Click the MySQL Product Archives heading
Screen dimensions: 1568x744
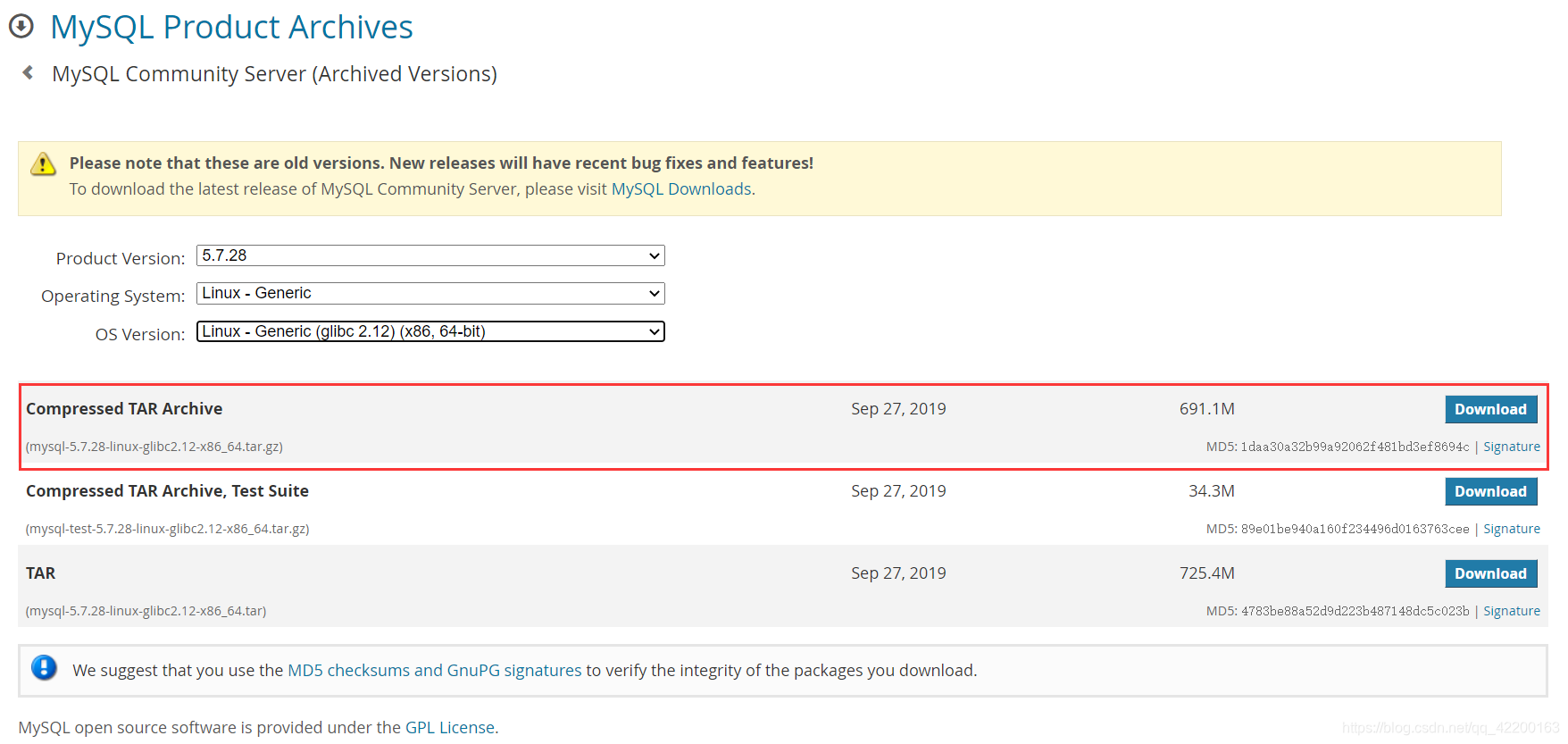231,28
